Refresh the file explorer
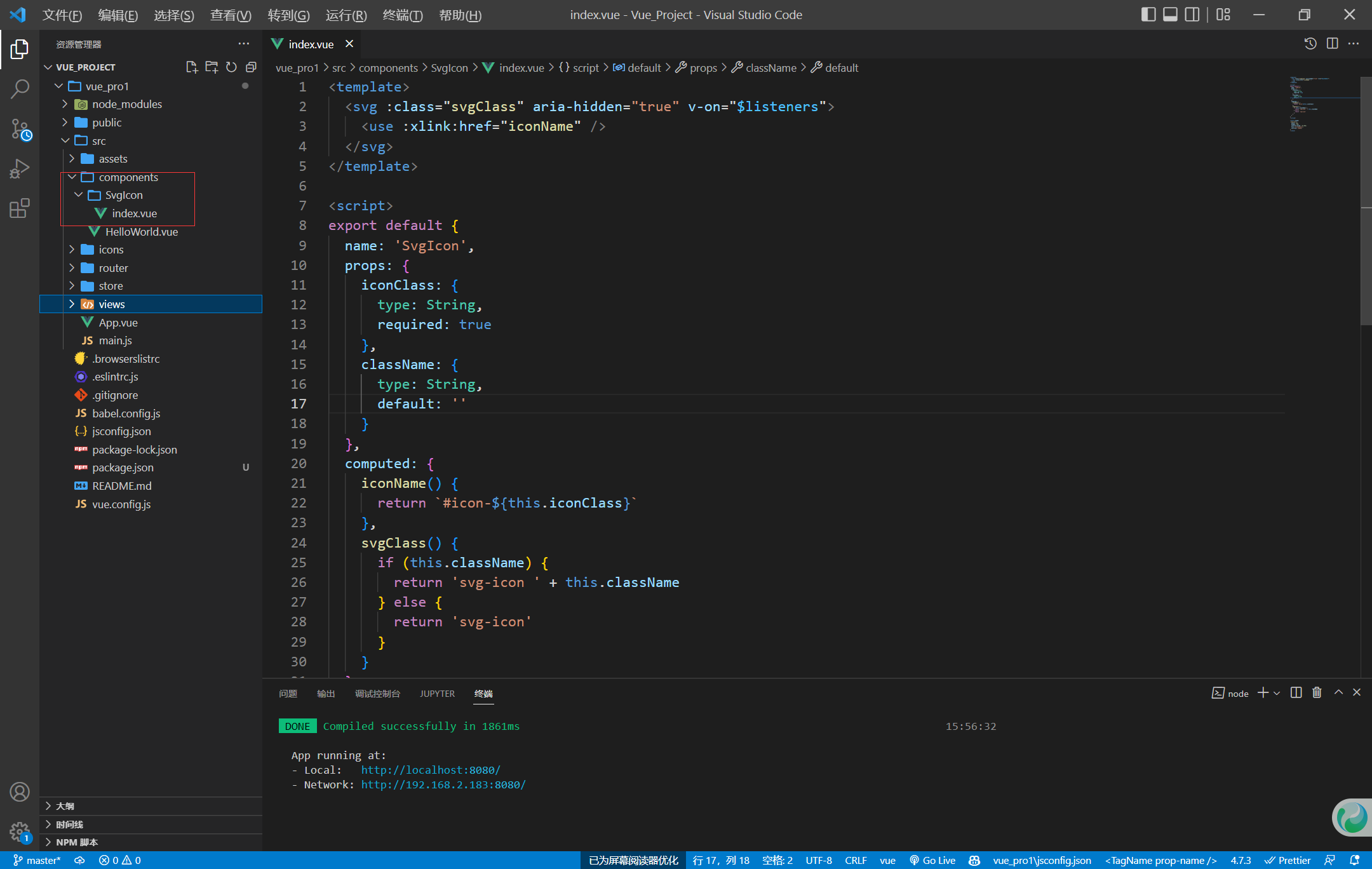The image size is (1372, 869). pyautogui.click(x=231, y=67)
